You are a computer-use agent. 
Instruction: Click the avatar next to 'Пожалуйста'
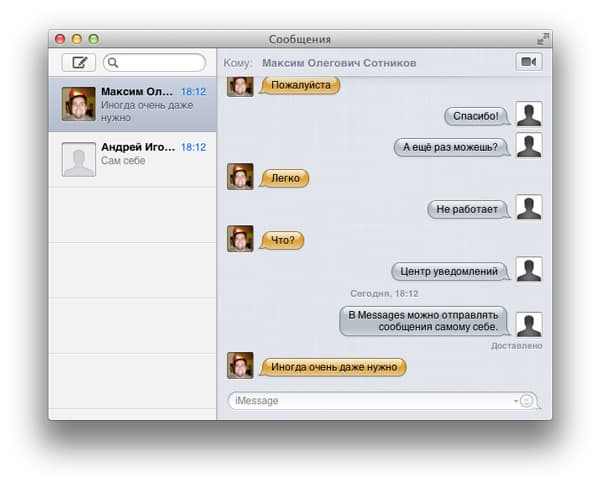(240, 86)
